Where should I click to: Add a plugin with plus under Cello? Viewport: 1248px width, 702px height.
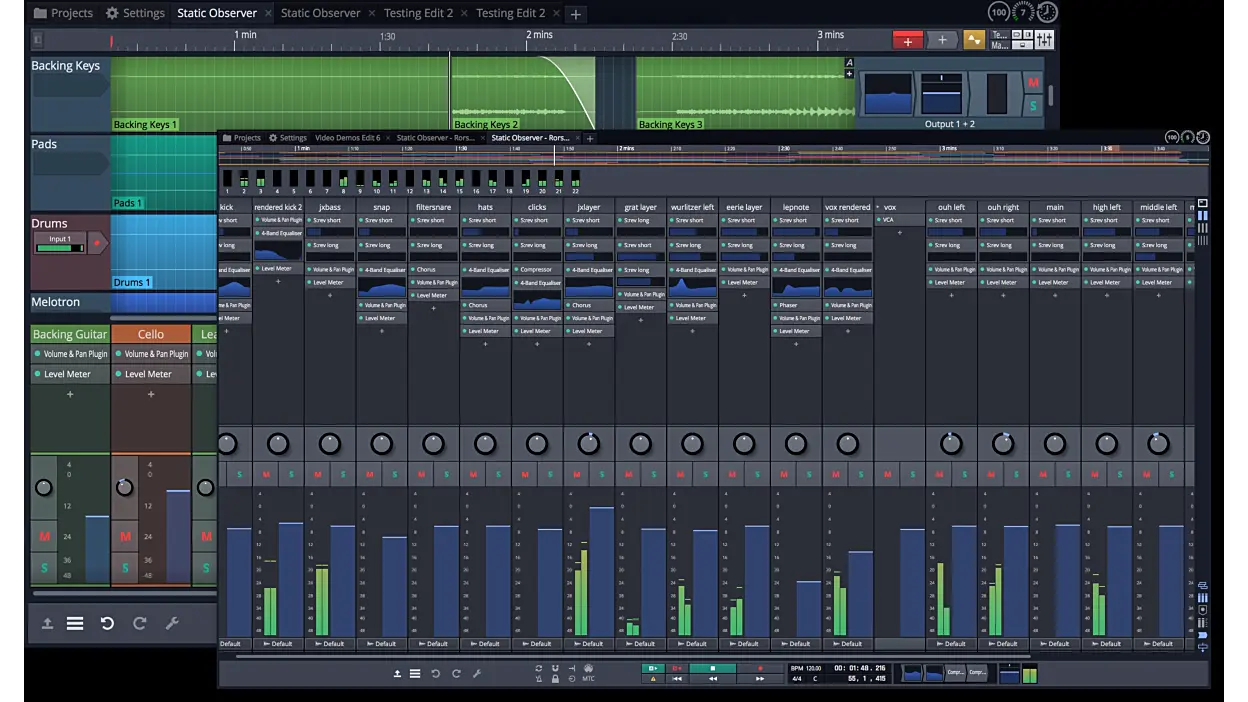151,395
